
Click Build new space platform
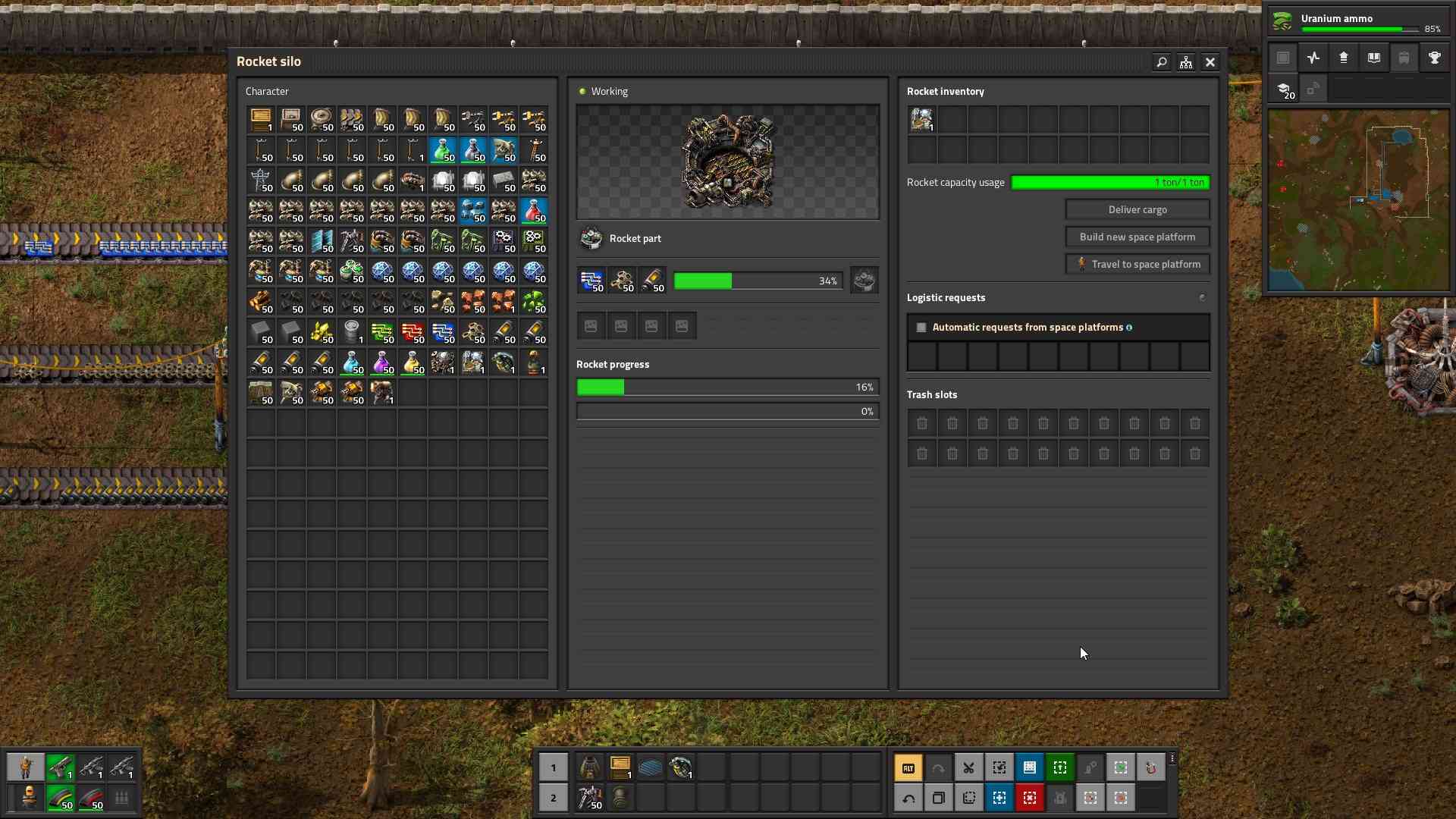tap(1137, 237)
